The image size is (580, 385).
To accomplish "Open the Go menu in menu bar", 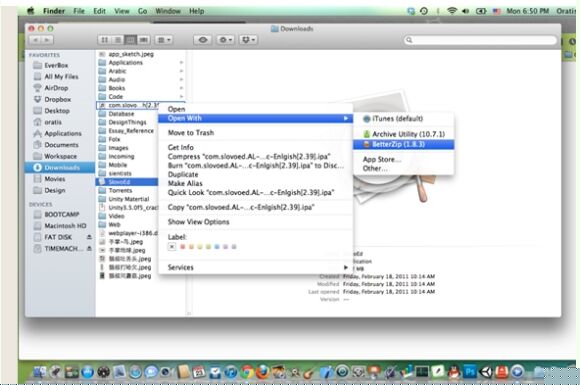I will [142, 11].
